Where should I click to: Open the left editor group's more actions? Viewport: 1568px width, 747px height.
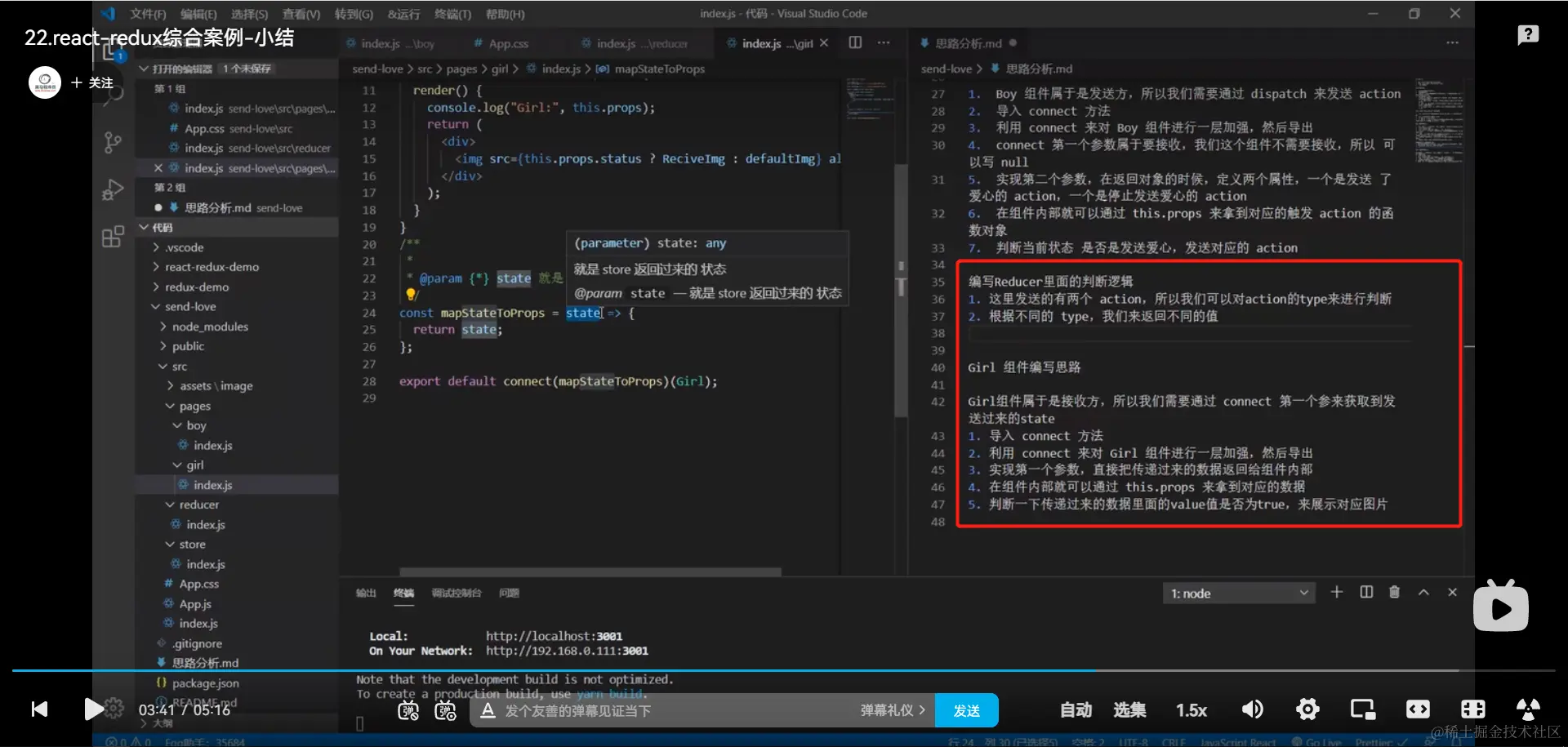(x=884, y=42)
